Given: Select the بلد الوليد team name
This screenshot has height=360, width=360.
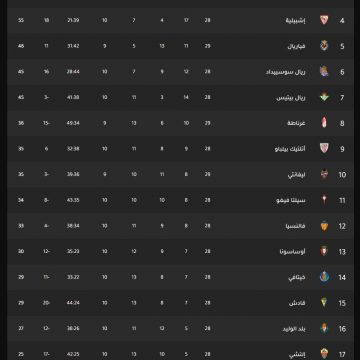Looking at the screenshot, I should click(x=294, y=329).
